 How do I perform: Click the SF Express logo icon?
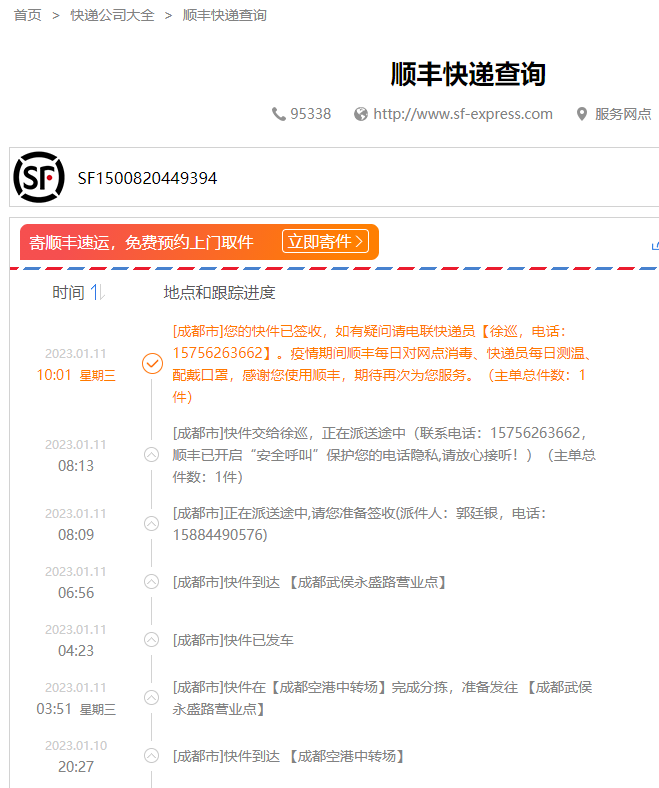tap(39, 177)
